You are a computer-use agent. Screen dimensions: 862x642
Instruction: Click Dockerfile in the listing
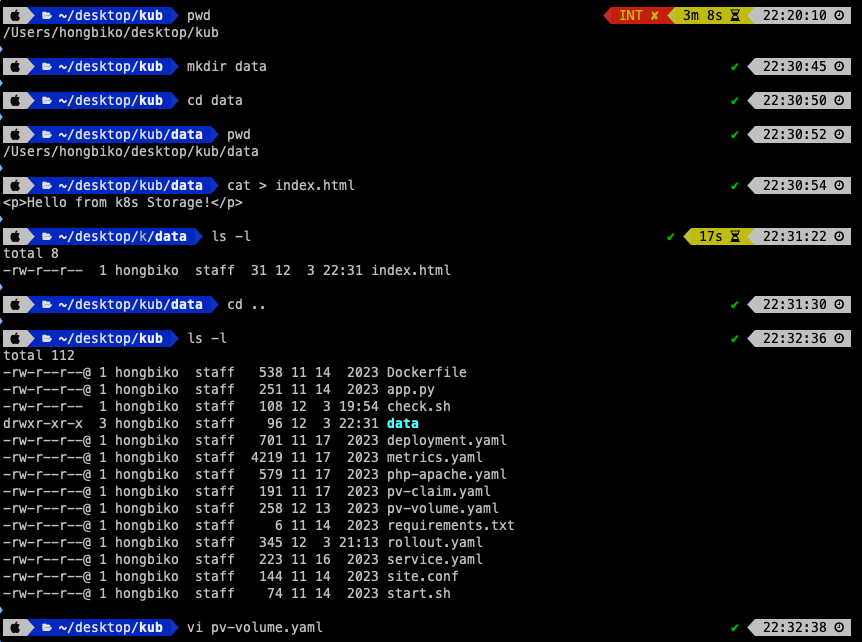click(427, 373)
